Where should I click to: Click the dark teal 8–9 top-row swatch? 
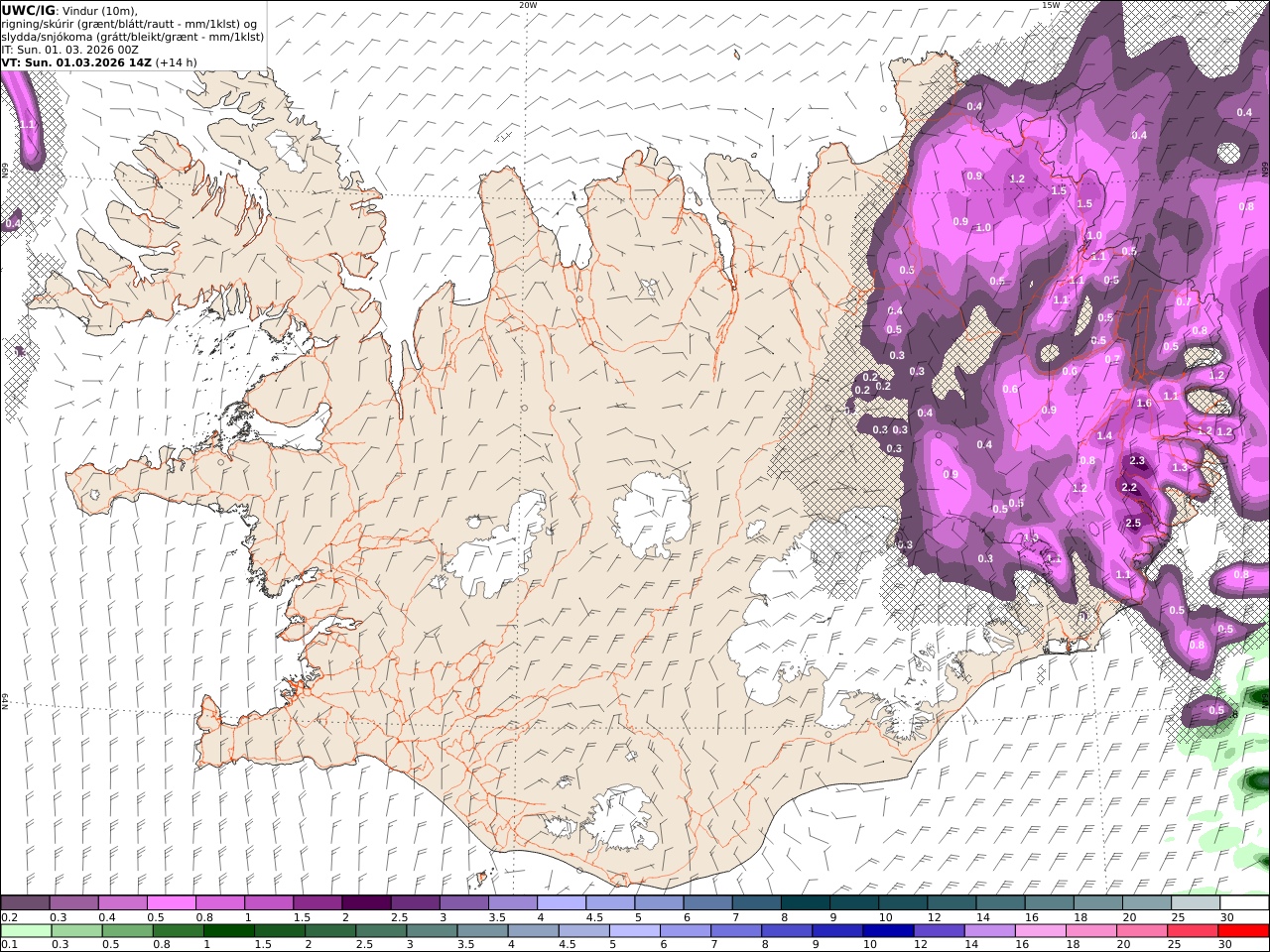pos(806,903)
